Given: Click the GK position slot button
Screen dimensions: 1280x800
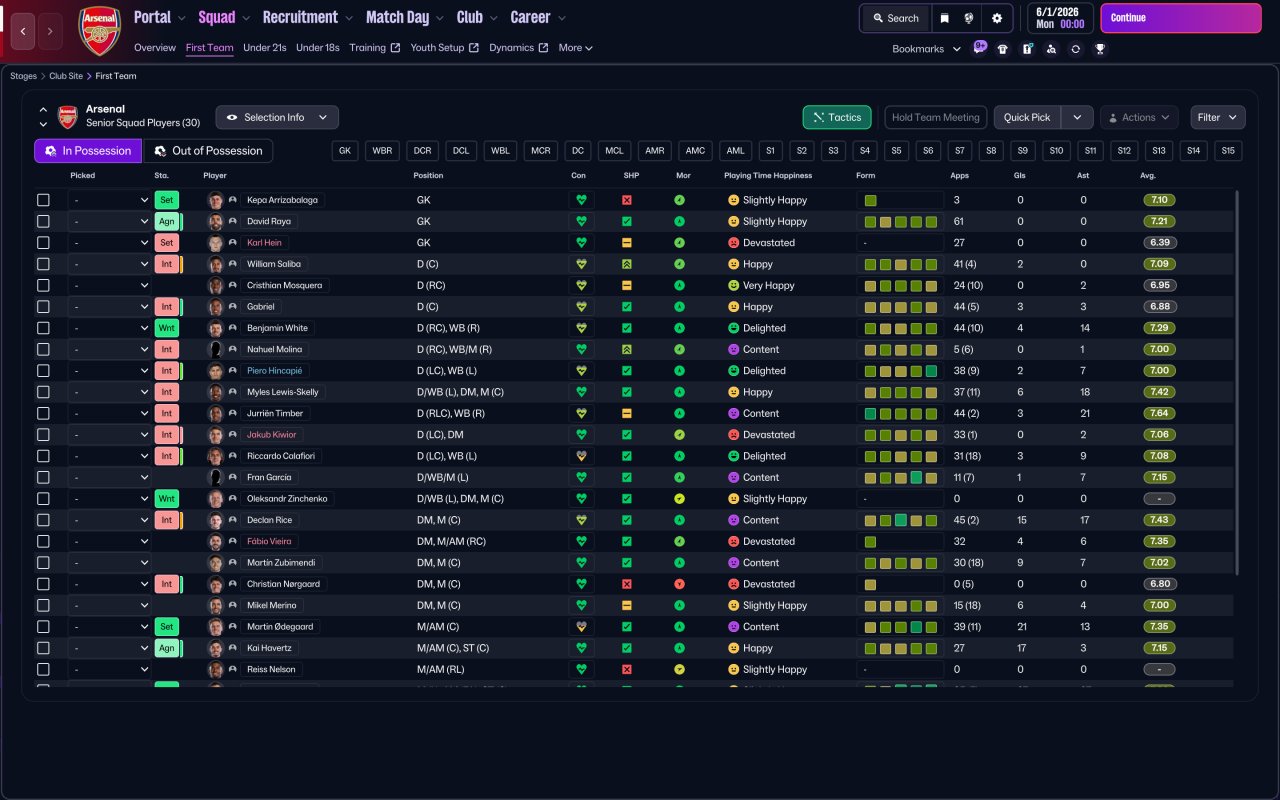Looking at the screenshot, I should (345, 151).
